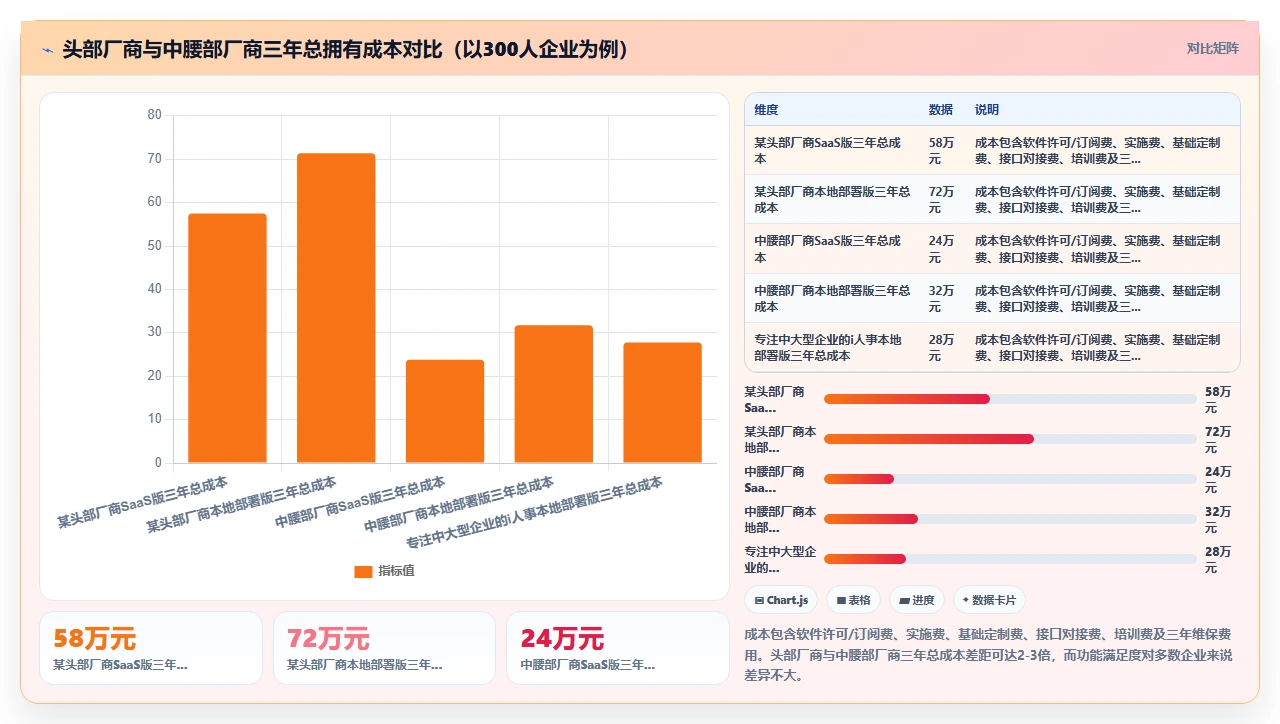Click x-axis label 中腰部厂商SaaS版三年总成本
Image resolution: width=1280 pixels, height=724 pixels.
click(360, 503)
